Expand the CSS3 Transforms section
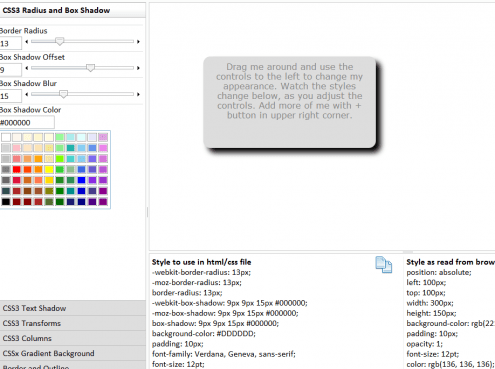 tap(73, 323)
